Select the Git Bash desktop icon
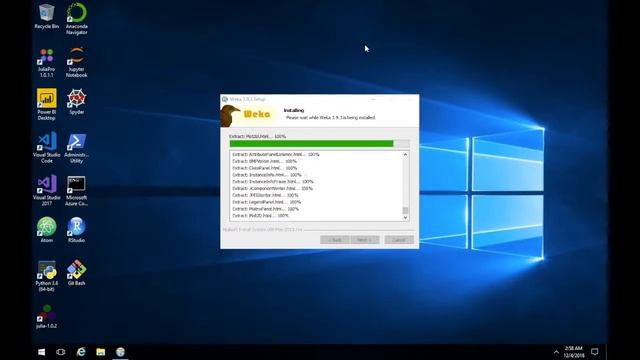Image resolution: width=640 pixels, height=360 pixels. [77, 273]
